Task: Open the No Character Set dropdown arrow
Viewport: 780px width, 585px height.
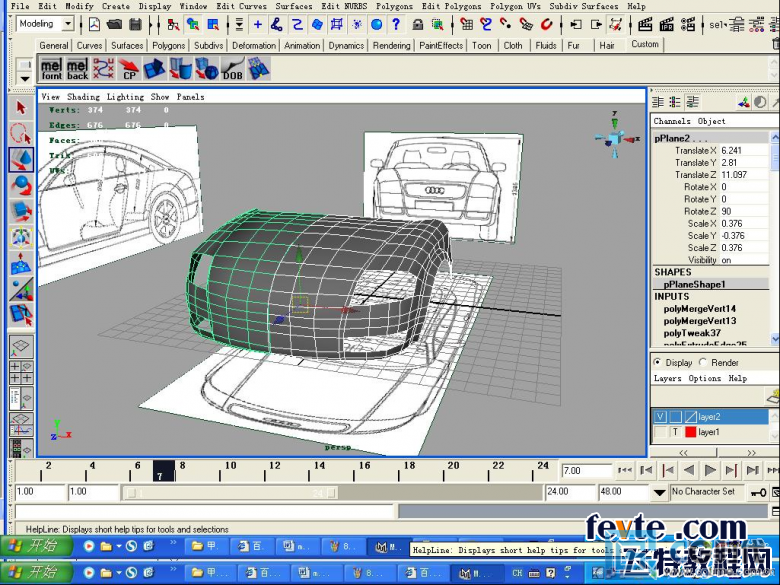Action: [x=660, y=492]
